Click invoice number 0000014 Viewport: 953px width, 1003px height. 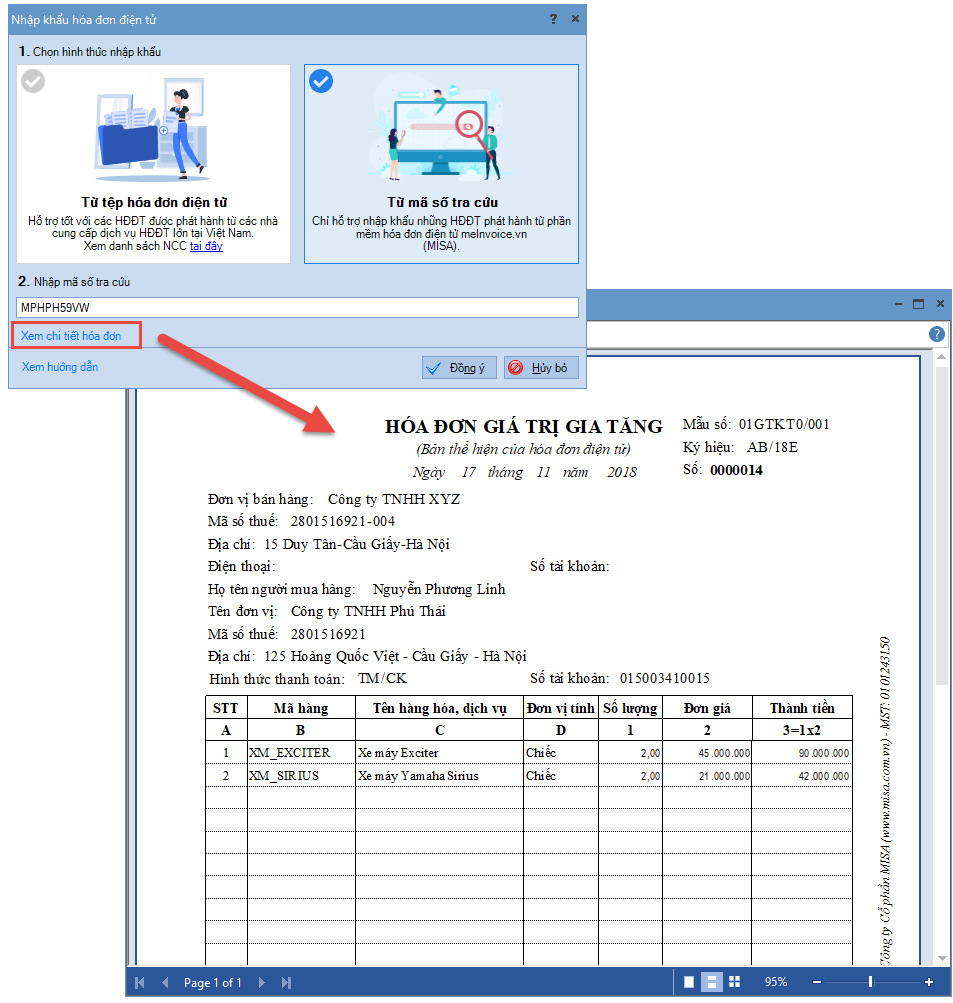[x=736, y=471]
